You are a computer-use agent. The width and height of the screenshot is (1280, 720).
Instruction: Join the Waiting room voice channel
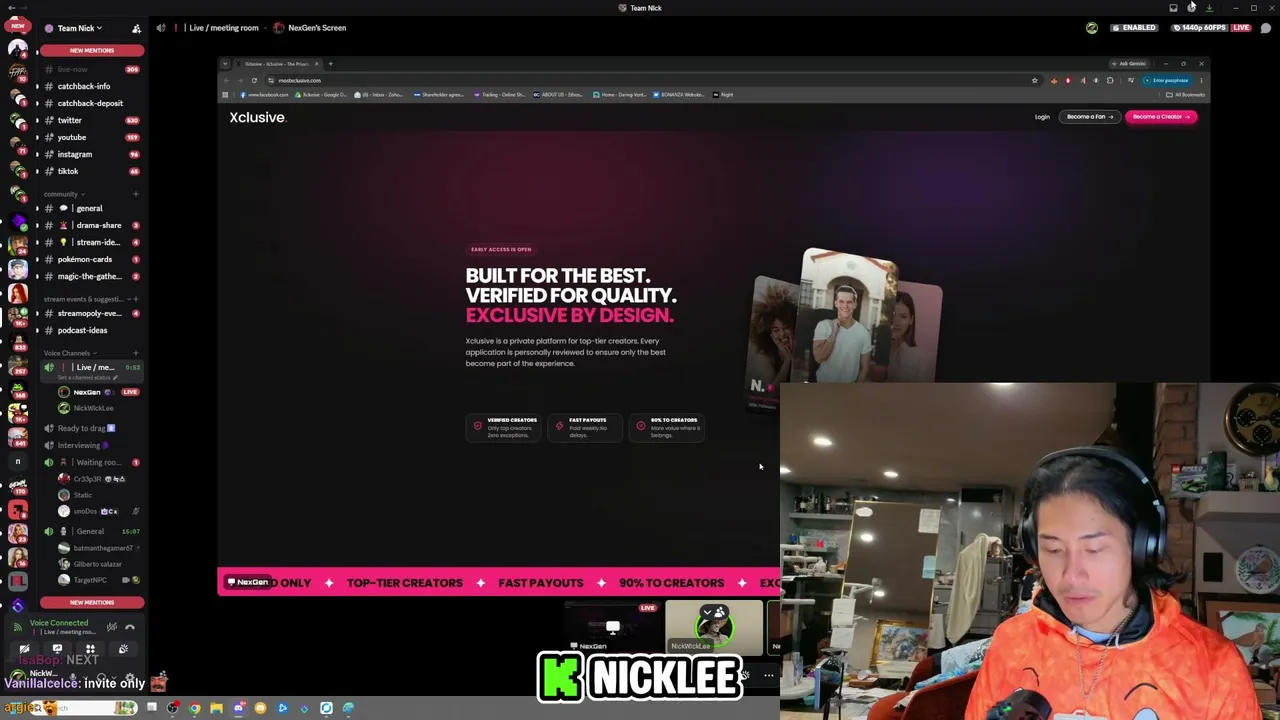tap(91, 462)
